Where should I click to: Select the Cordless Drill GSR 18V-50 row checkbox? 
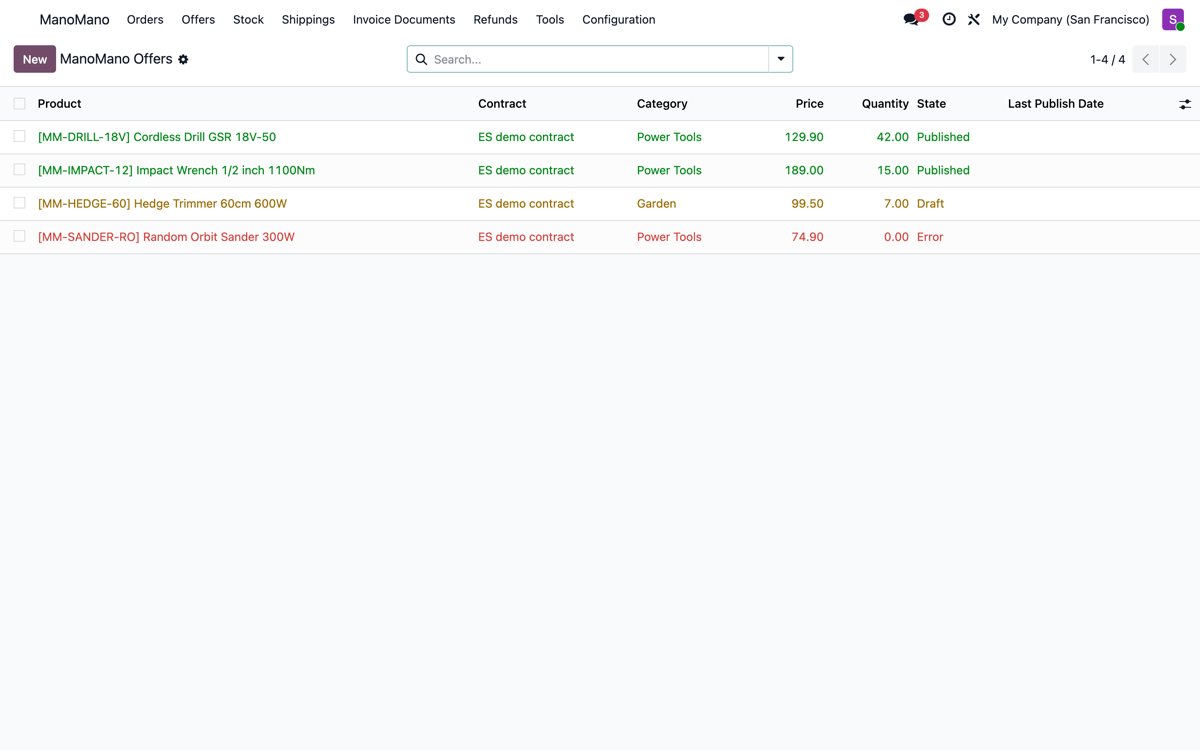coord(19,136)
